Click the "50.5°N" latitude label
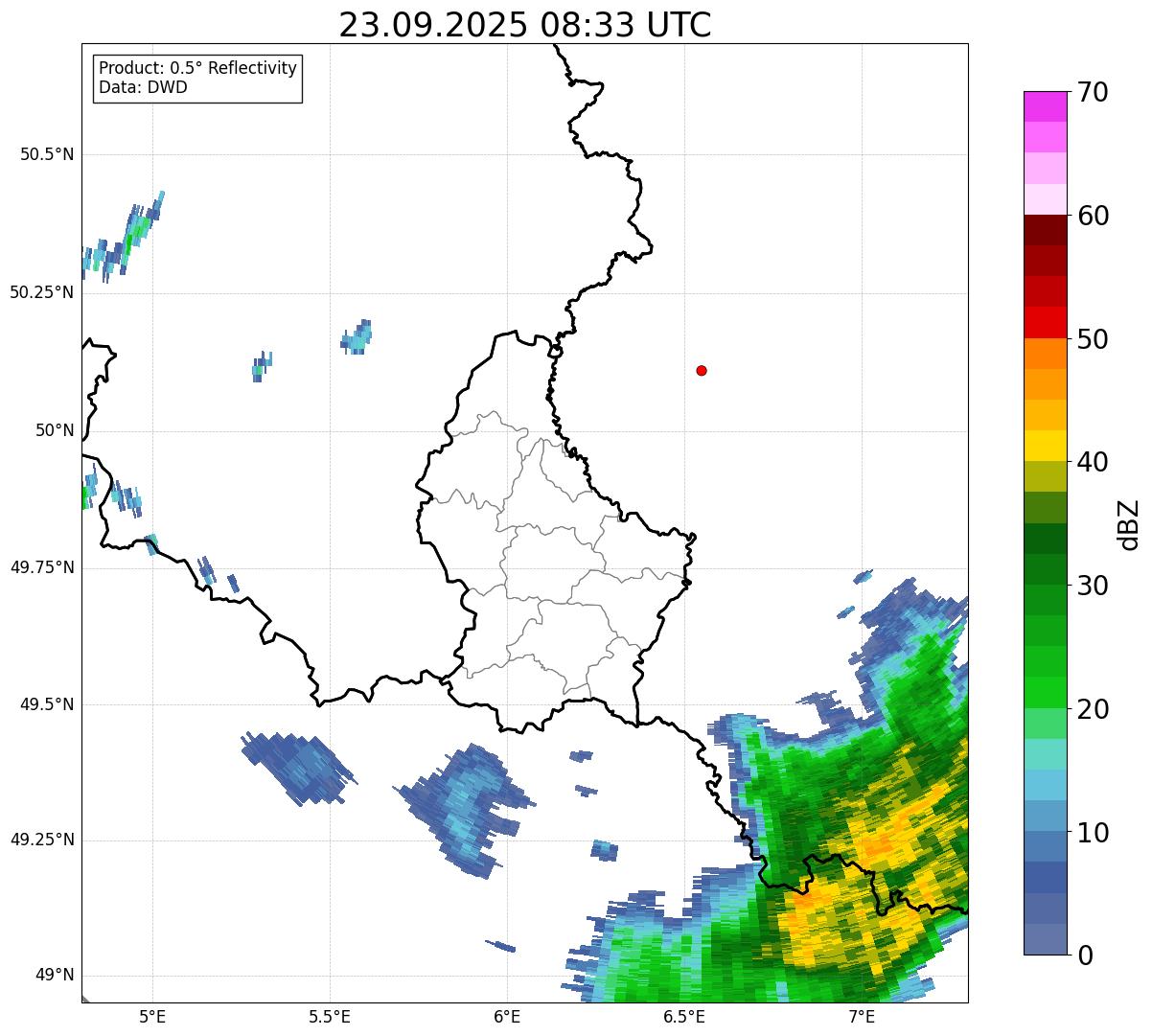The image size is (1152, 1036). pyautogui.click(x=47, y=154)
